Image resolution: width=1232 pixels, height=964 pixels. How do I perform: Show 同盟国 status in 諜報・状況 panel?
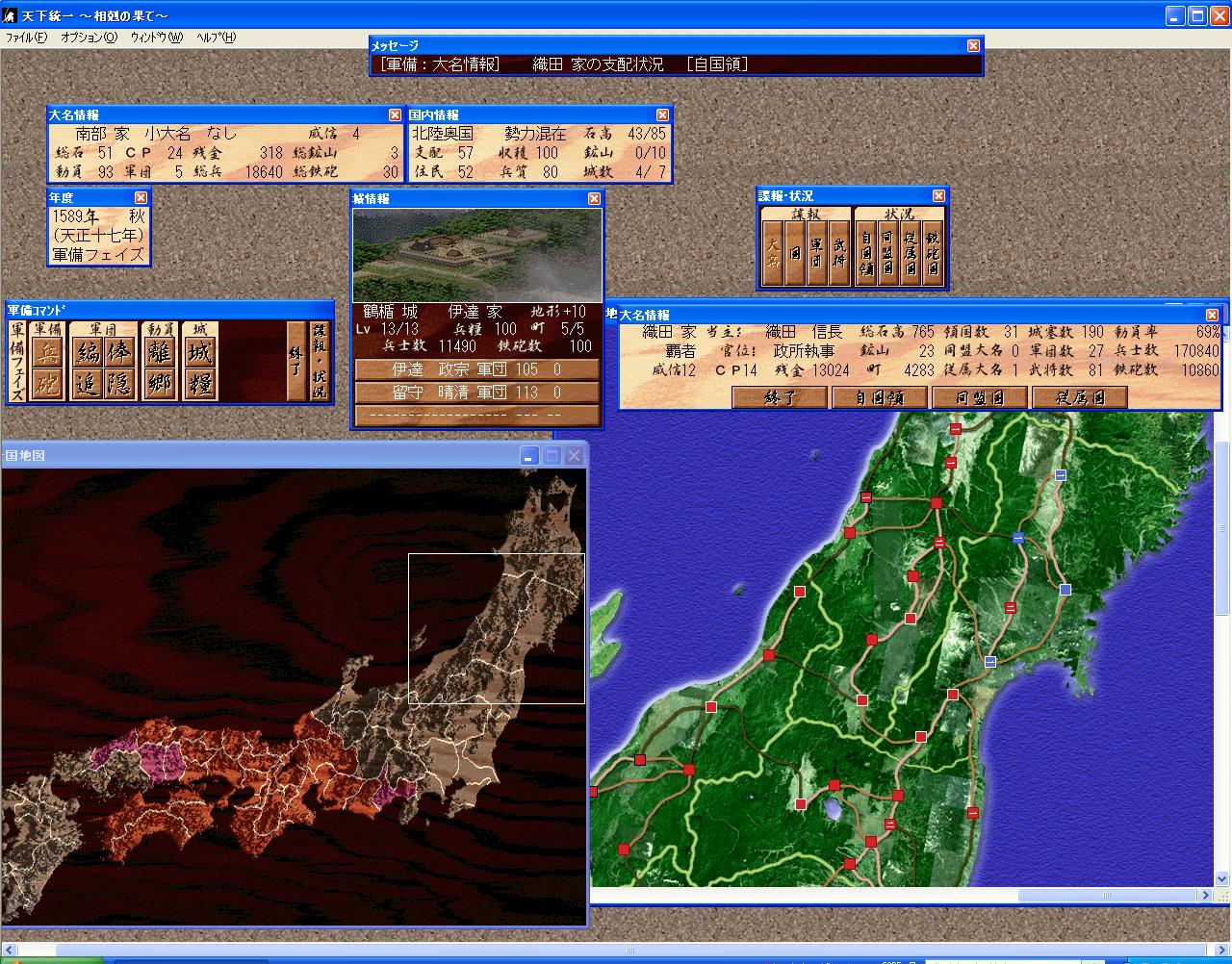888,253
